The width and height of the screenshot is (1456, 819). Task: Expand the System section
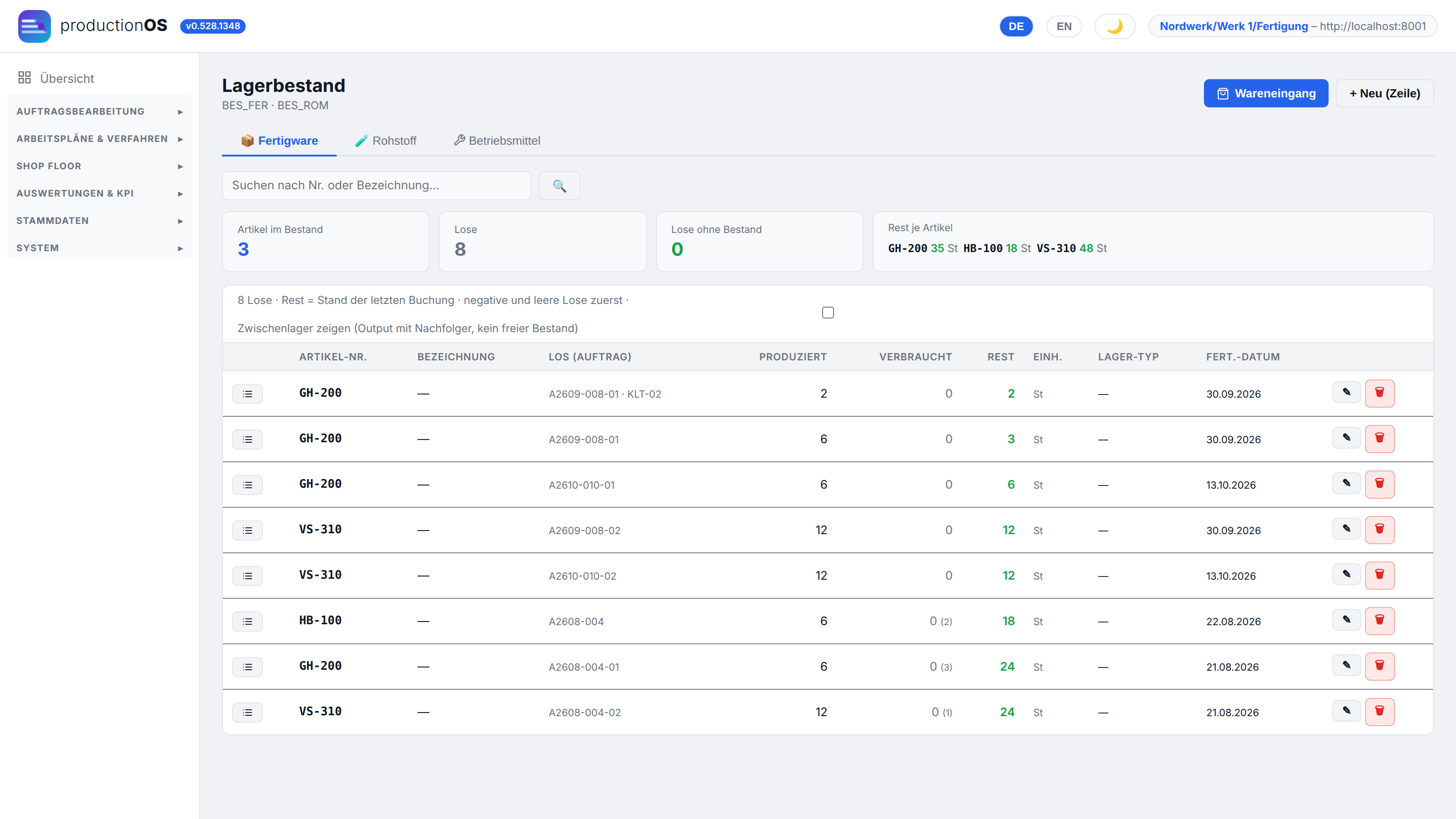click(x=100, y=248)
